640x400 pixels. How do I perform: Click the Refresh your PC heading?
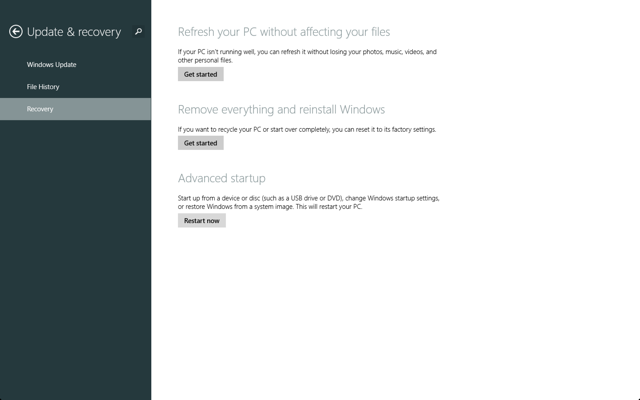283,32
